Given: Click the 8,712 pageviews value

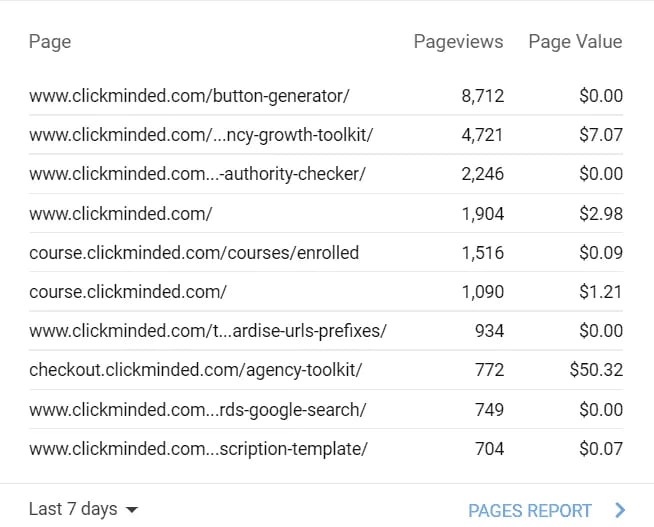Looking at the screenshot, I should click(x=482, y=96).
